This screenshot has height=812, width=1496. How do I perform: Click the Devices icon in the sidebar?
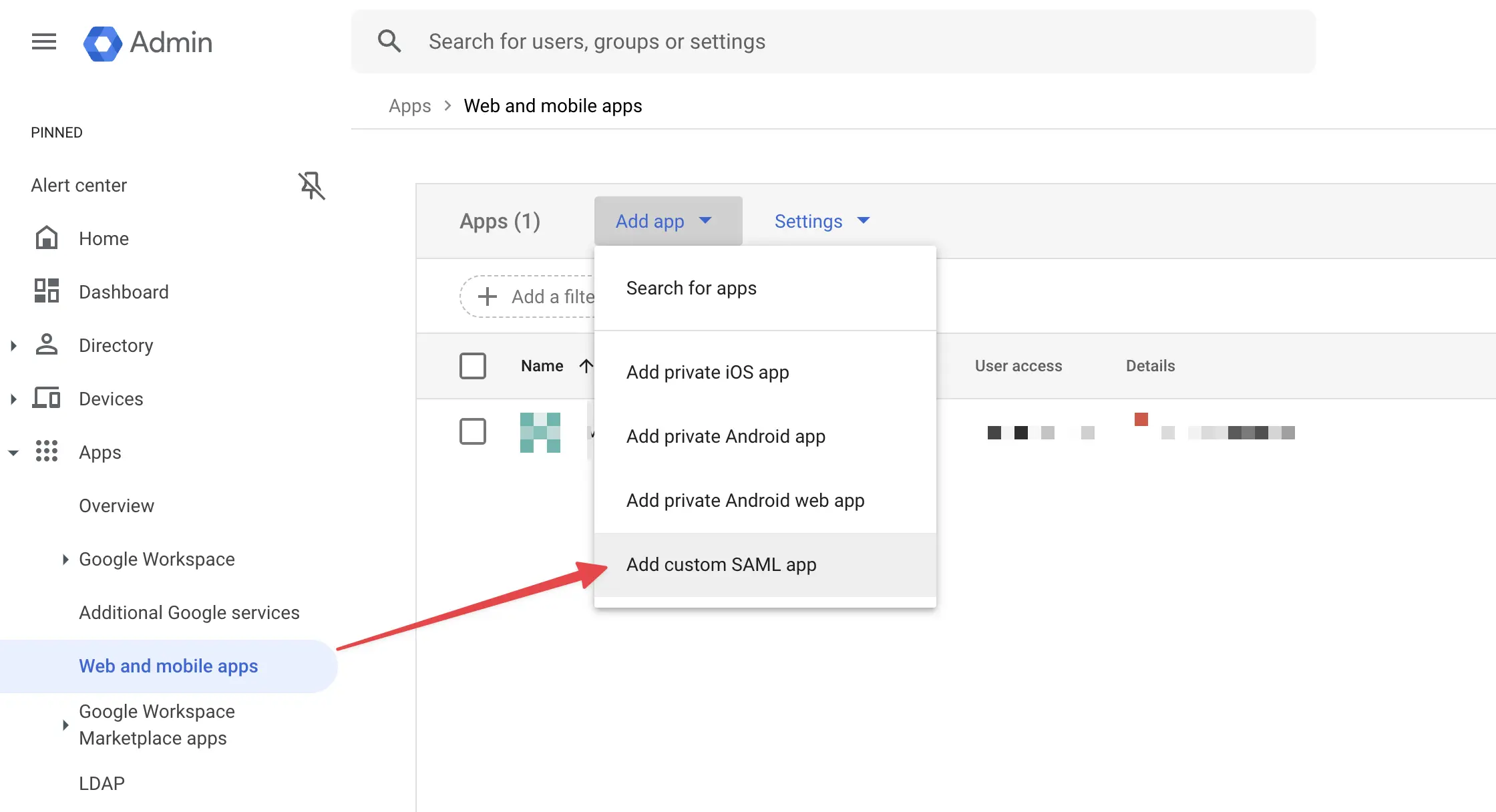tap(47, 399)
